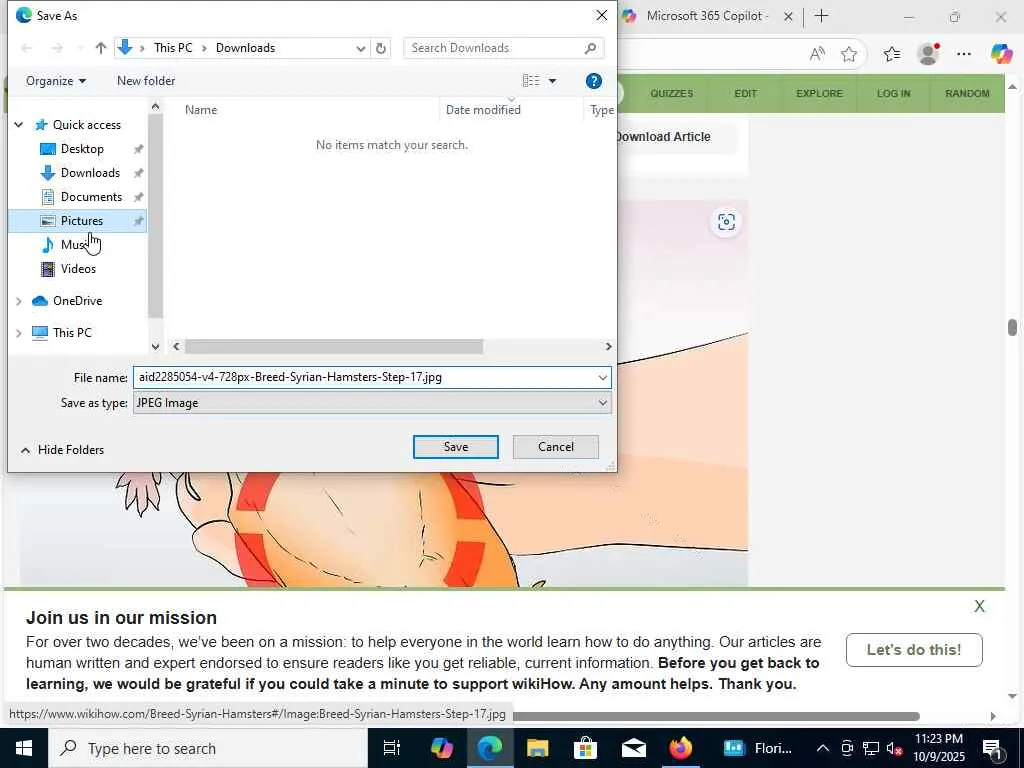The width and height of the screenshot is (1024, 768).
Task: Open the address bar path history dropdown
Action: [360, 48]
